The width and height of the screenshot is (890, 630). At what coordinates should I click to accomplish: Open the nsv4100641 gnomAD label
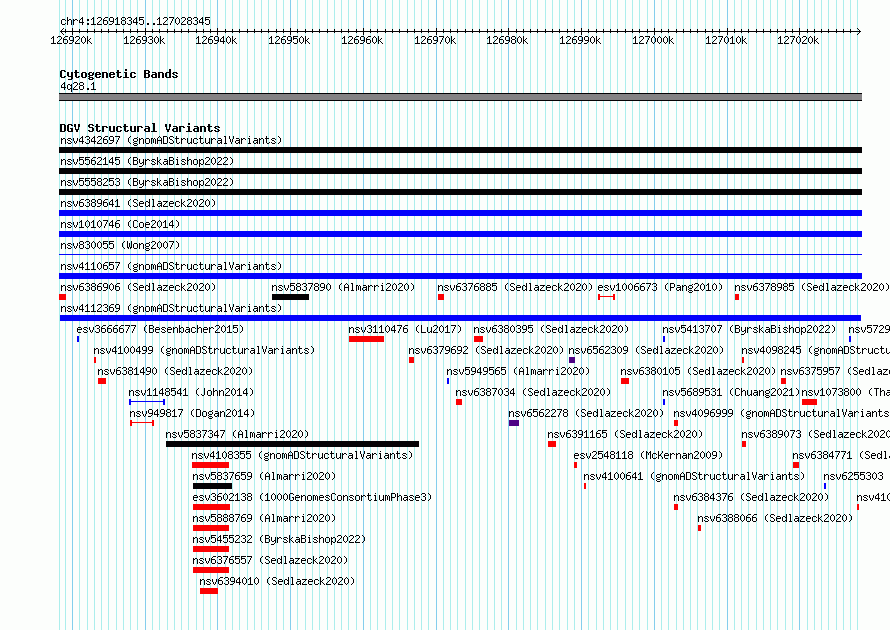click(694, 476)
